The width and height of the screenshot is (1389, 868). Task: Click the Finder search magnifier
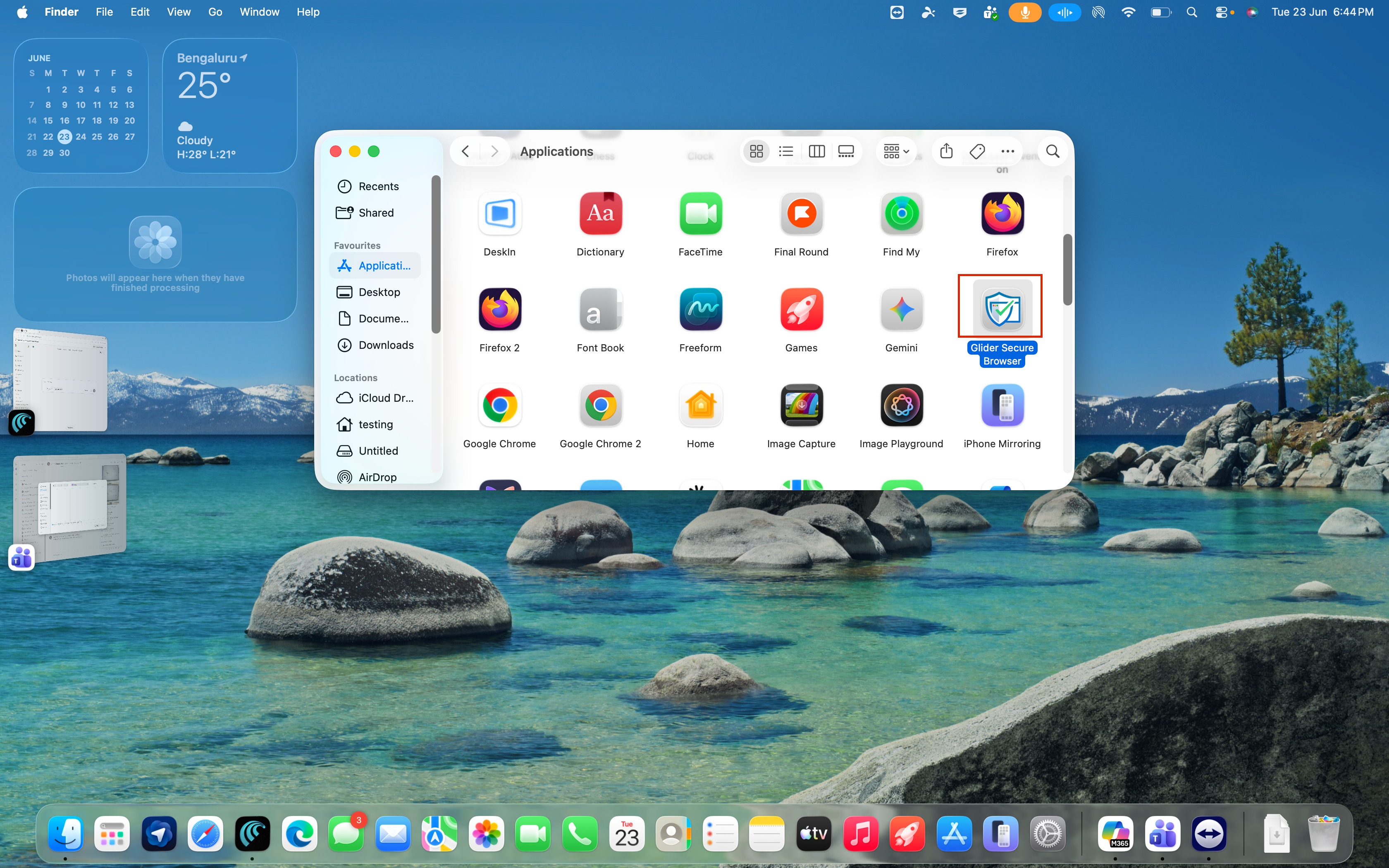click(1052, 152)
